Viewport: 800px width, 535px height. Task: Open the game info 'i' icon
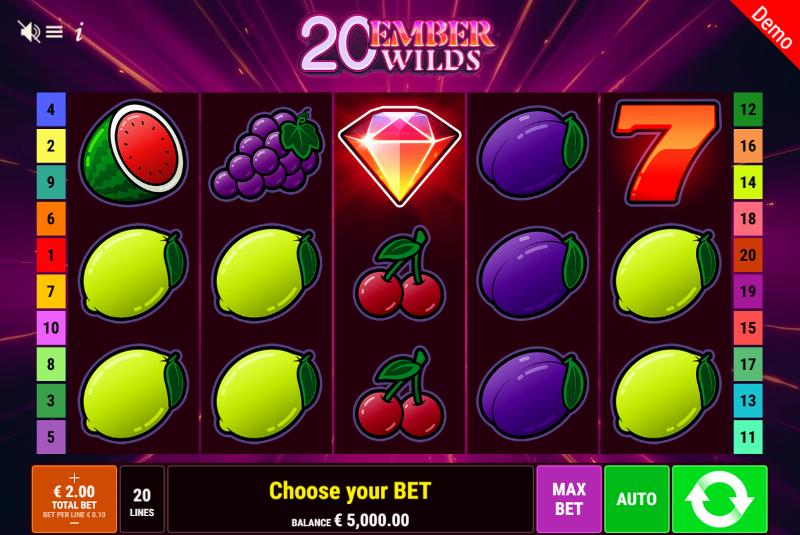(79, 32)
